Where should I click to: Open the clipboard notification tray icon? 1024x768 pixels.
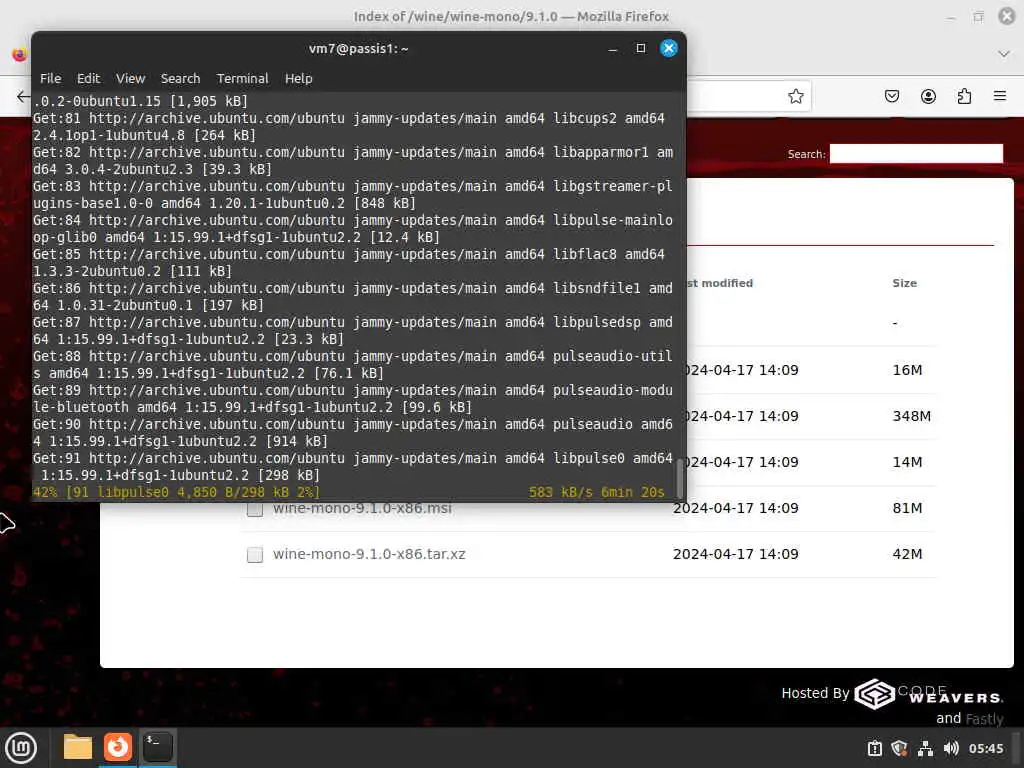click(874, 748)
